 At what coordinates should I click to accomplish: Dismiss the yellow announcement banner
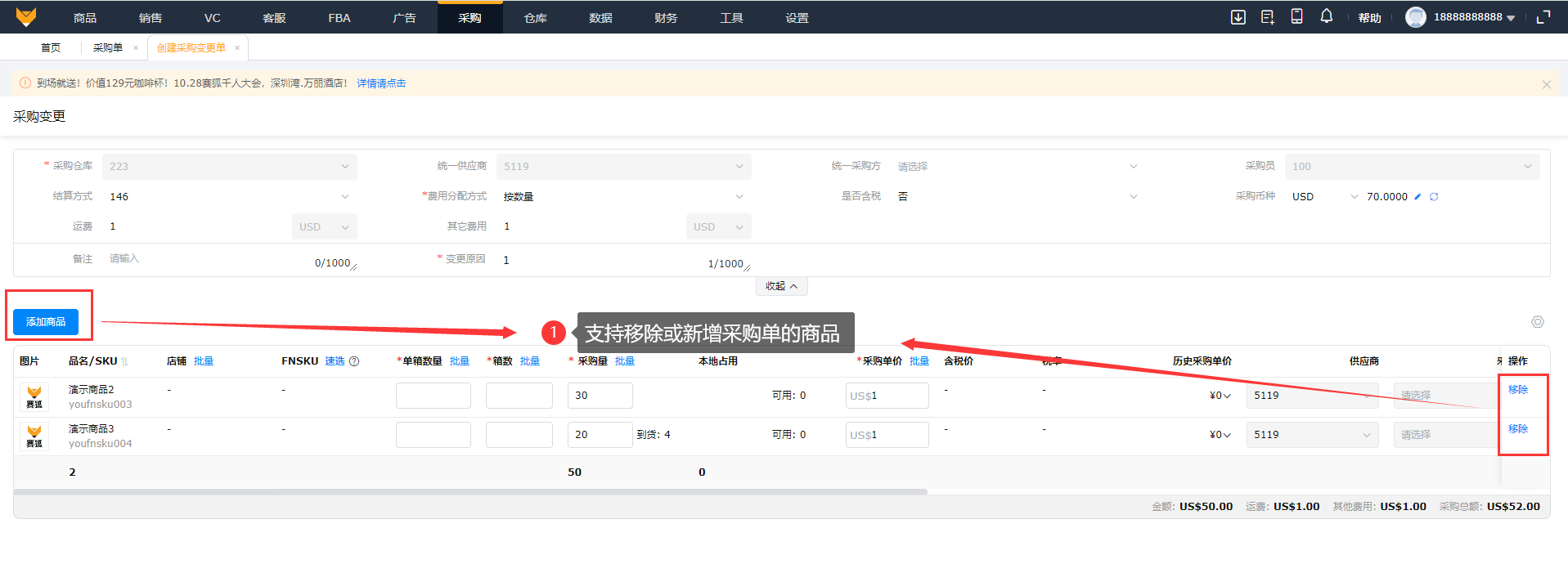[x=1546, y=84]
